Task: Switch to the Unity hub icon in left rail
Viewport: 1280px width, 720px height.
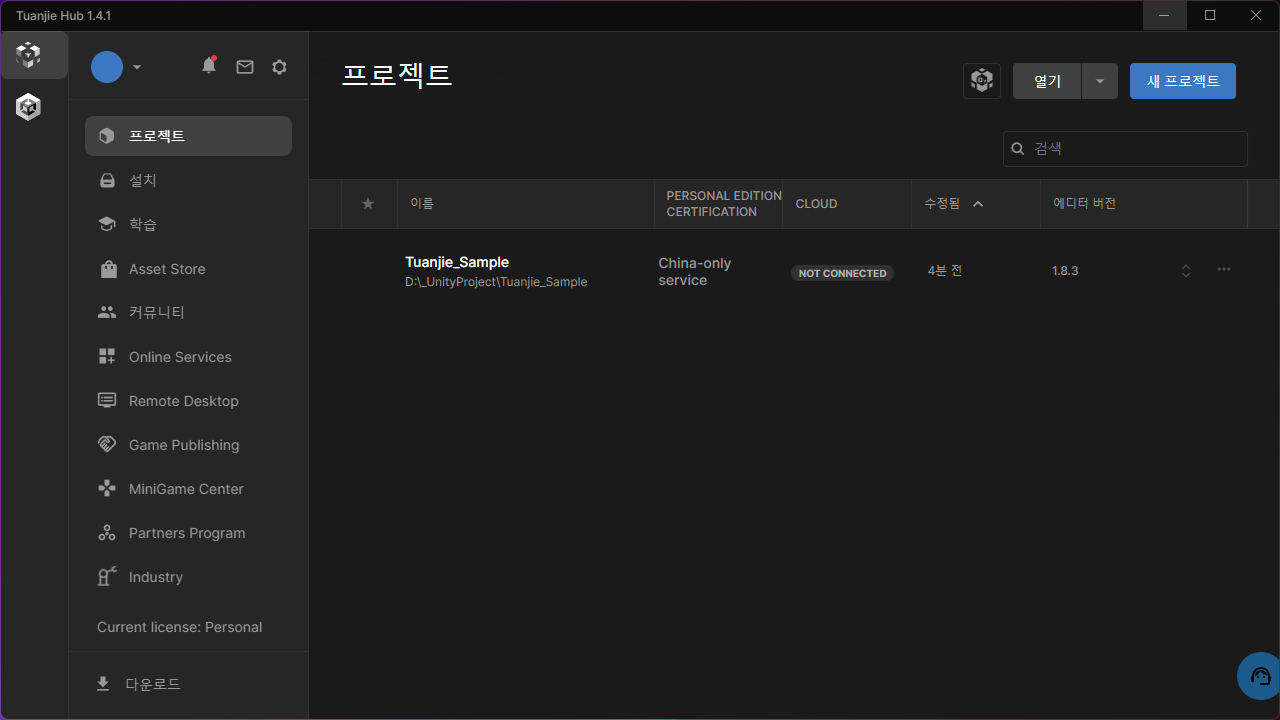Action: coord(29,106)
